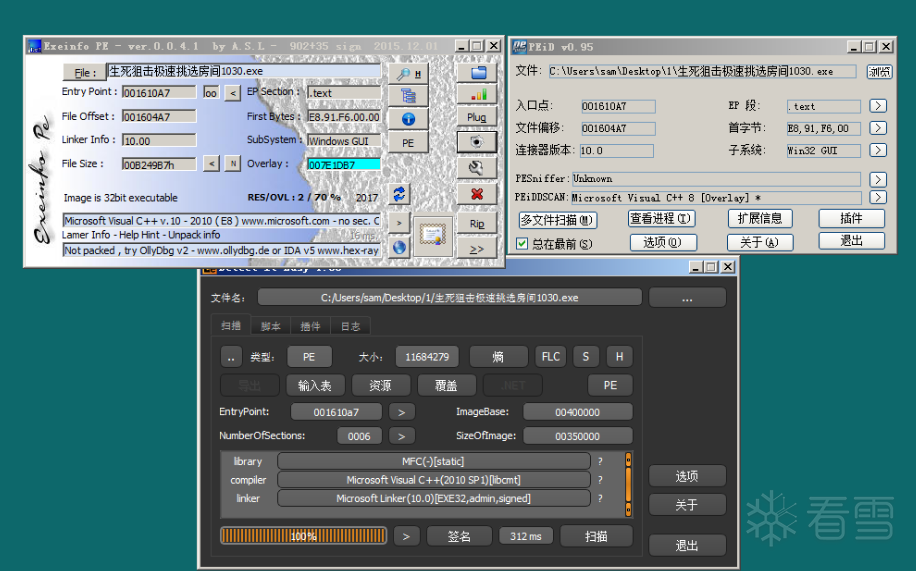This screenshot has width=916, height=571.
Task: Toggle 总在最前 checkbox in PEiD
Action: tap(522, 244)
